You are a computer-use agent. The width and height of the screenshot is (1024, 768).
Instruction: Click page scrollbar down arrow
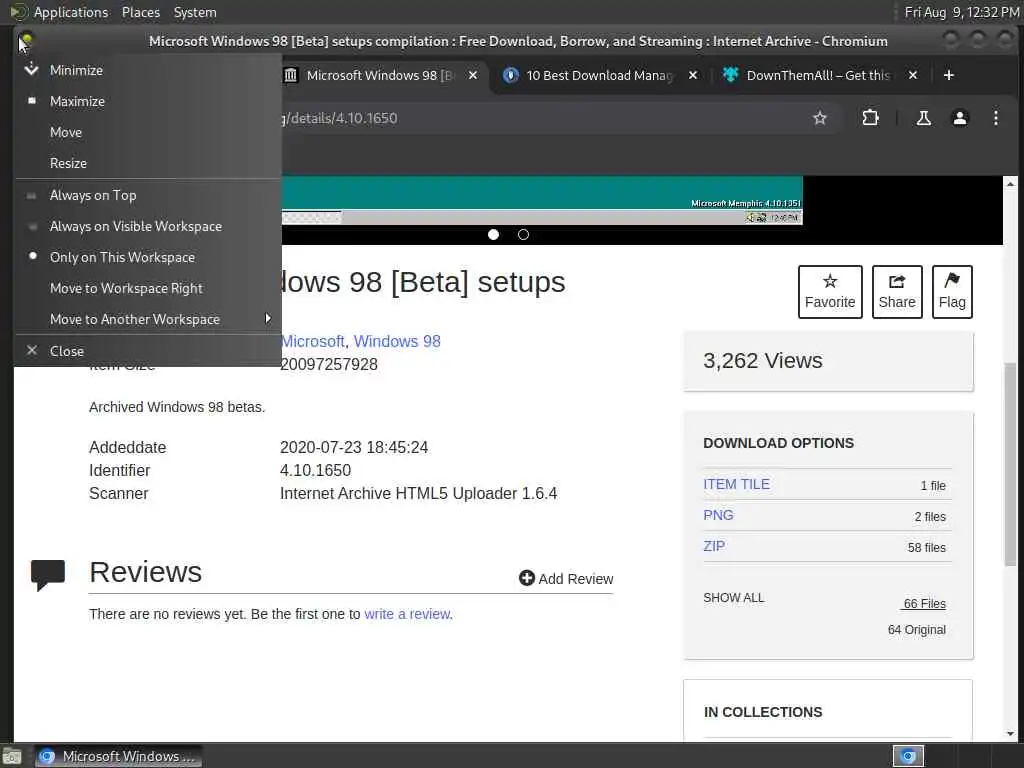coord(1010,734)
